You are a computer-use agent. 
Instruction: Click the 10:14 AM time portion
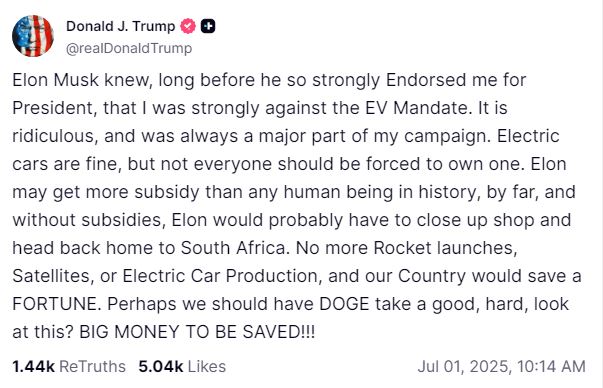click(551, 366)
